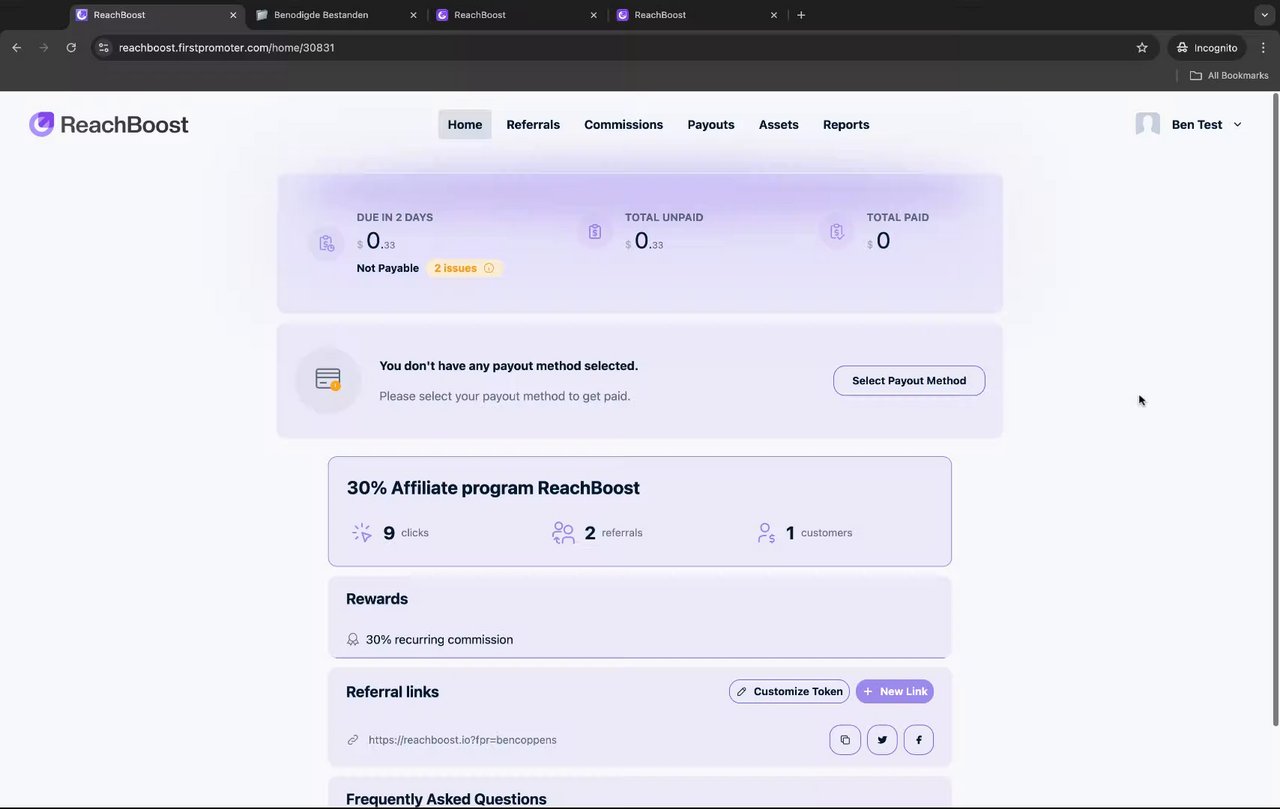Click the page vertical scrollbar

(x=1275, y=410)
